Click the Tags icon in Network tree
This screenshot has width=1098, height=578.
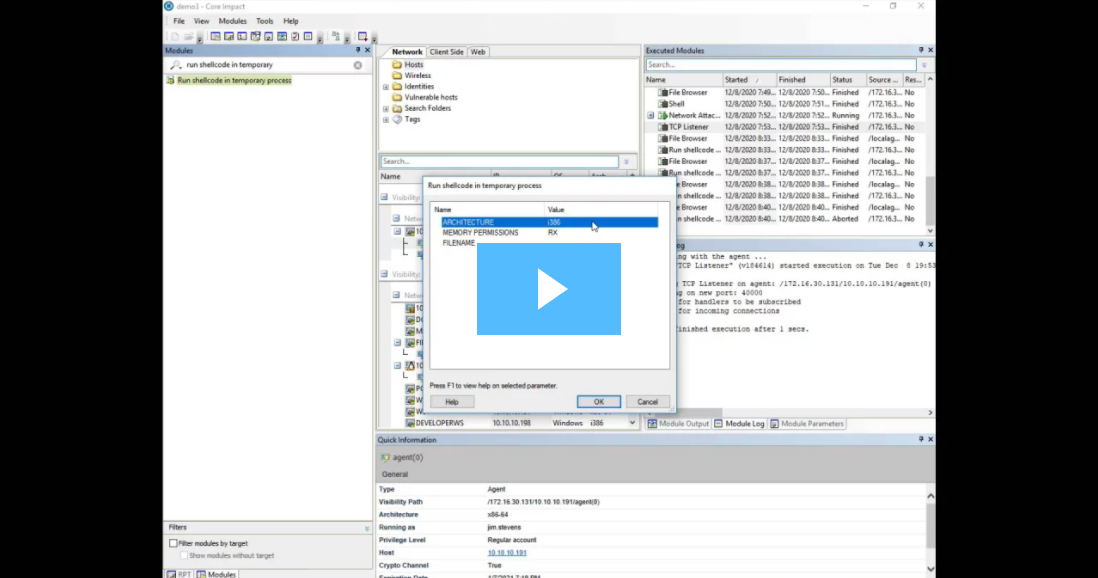click(x=397, y=119)
